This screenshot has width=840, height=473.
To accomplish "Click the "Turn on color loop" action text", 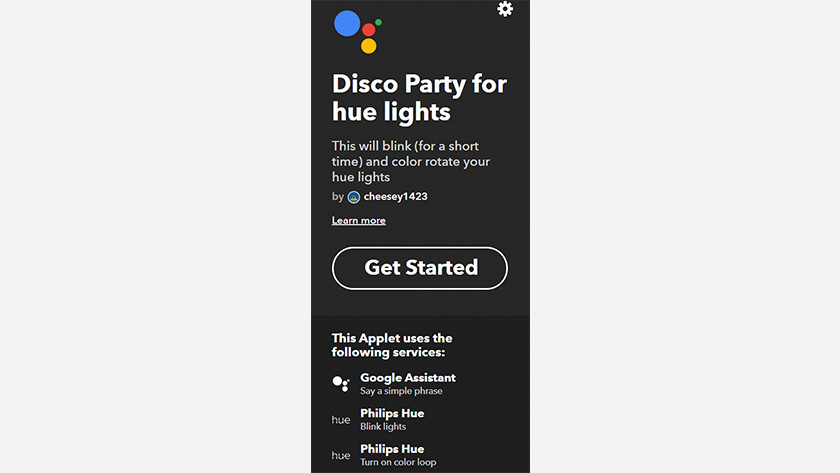I will (x=398, y=462).
